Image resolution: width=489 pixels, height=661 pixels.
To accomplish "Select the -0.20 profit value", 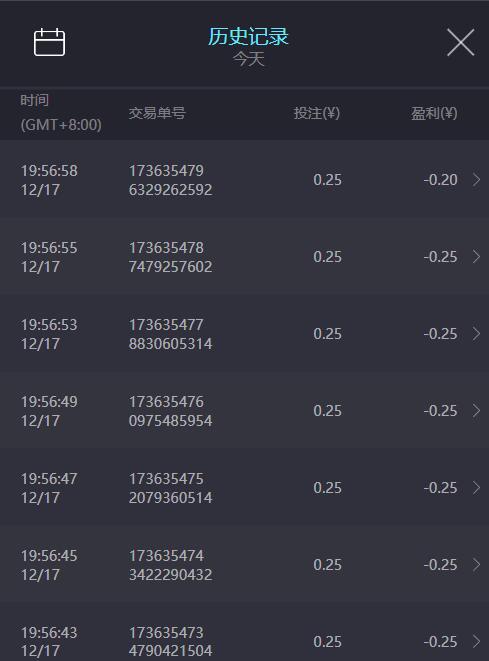I will pos(441,180).
